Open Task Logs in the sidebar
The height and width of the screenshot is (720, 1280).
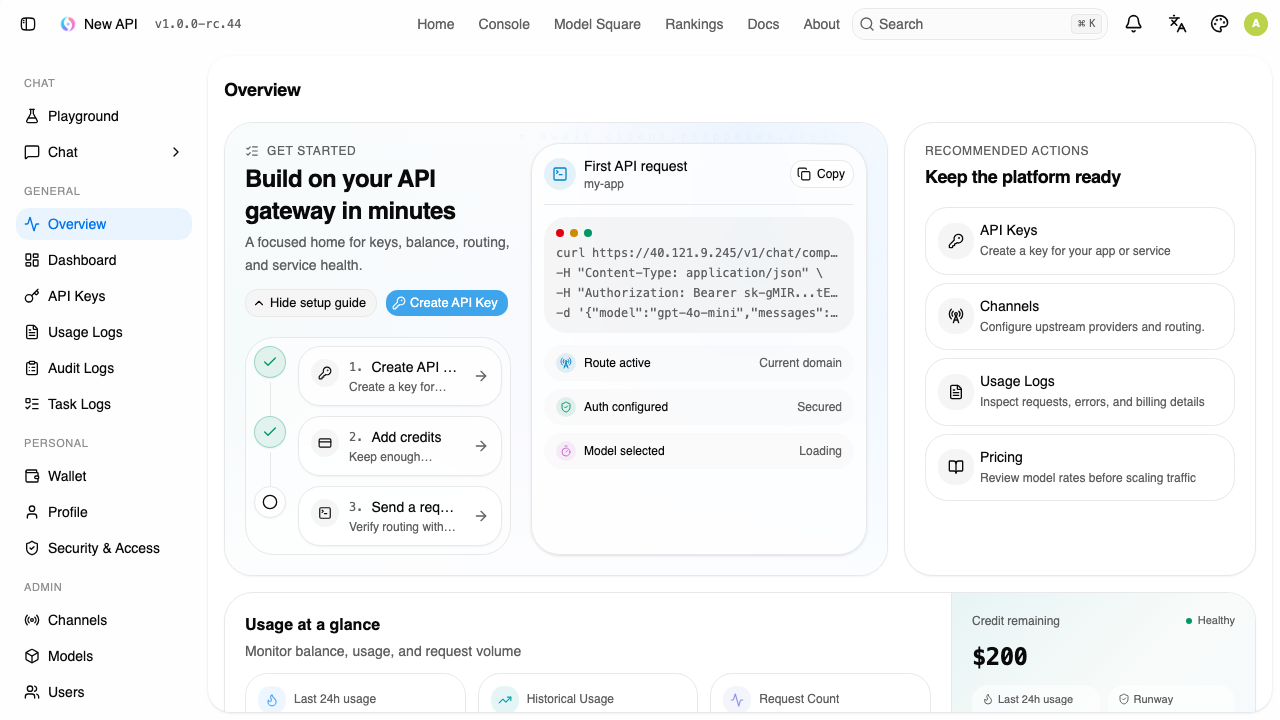pos(104,404)
